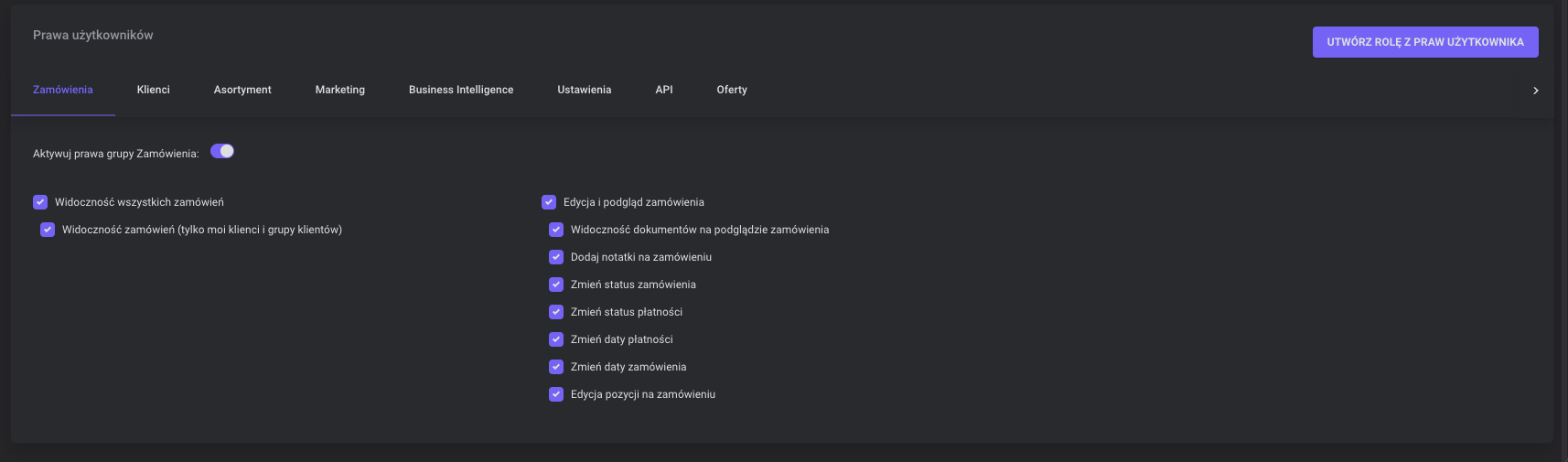1568x462 pixels.
Task: Go to Business Intelligence tab
Action: tap(461, 90)
